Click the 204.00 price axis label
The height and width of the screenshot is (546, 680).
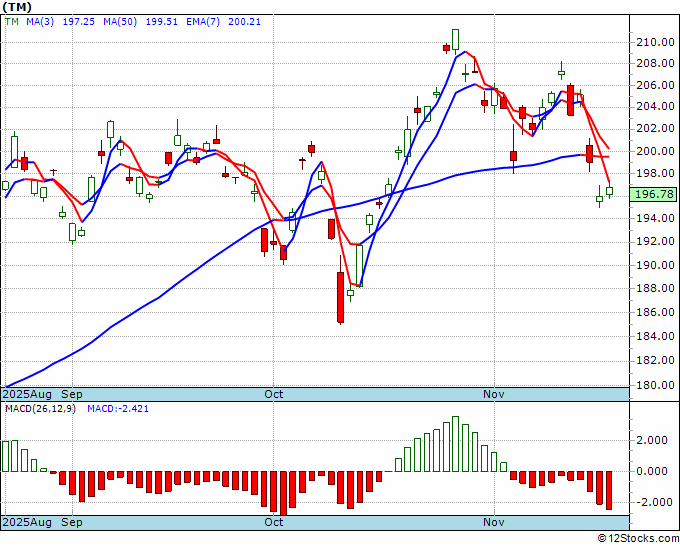pyautogui.click(x=655, y=106)
